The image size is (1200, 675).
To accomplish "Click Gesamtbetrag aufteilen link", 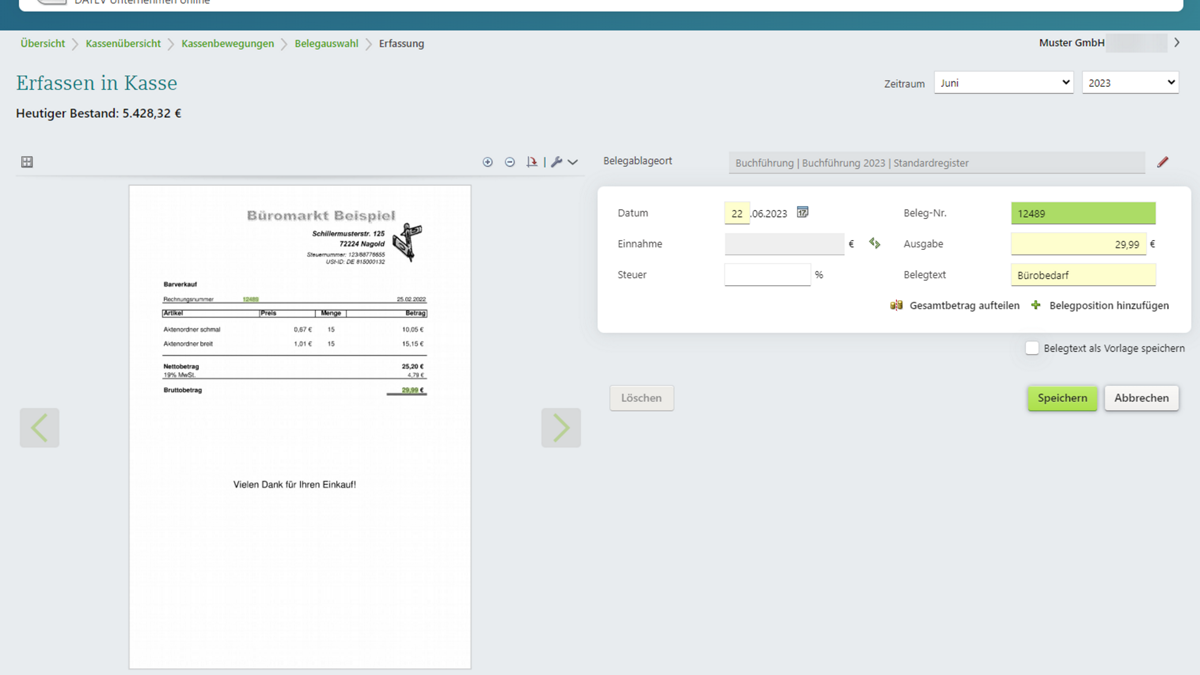I will click(x=965, y=305).
